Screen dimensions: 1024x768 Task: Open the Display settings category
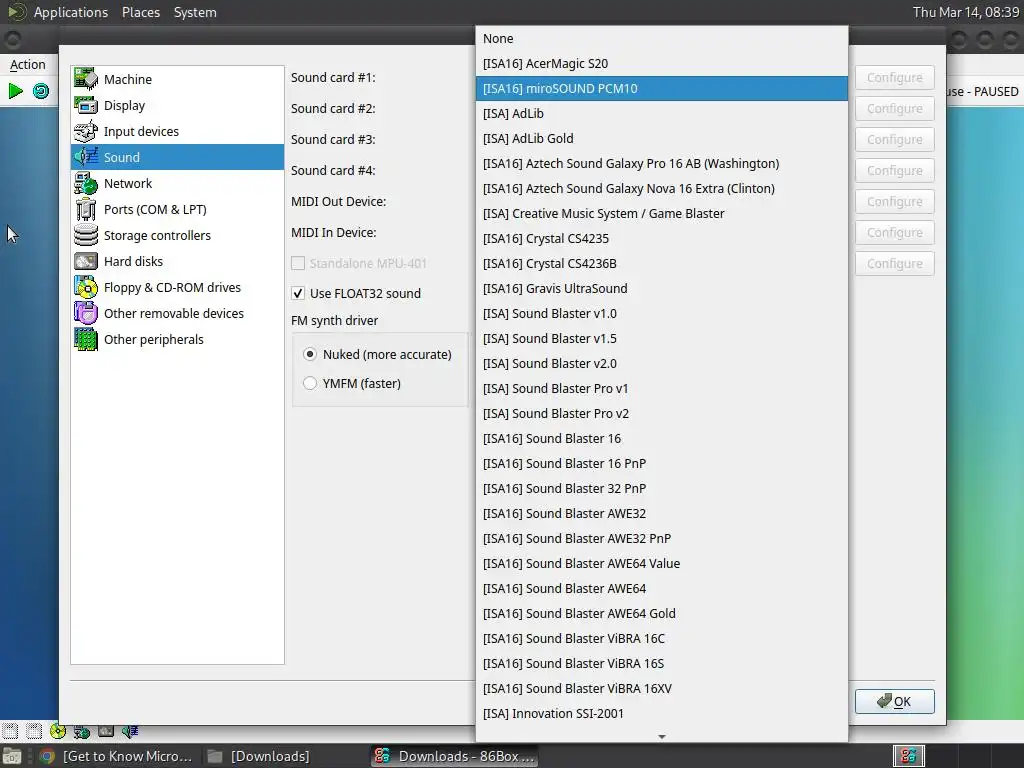coord(177,105)
